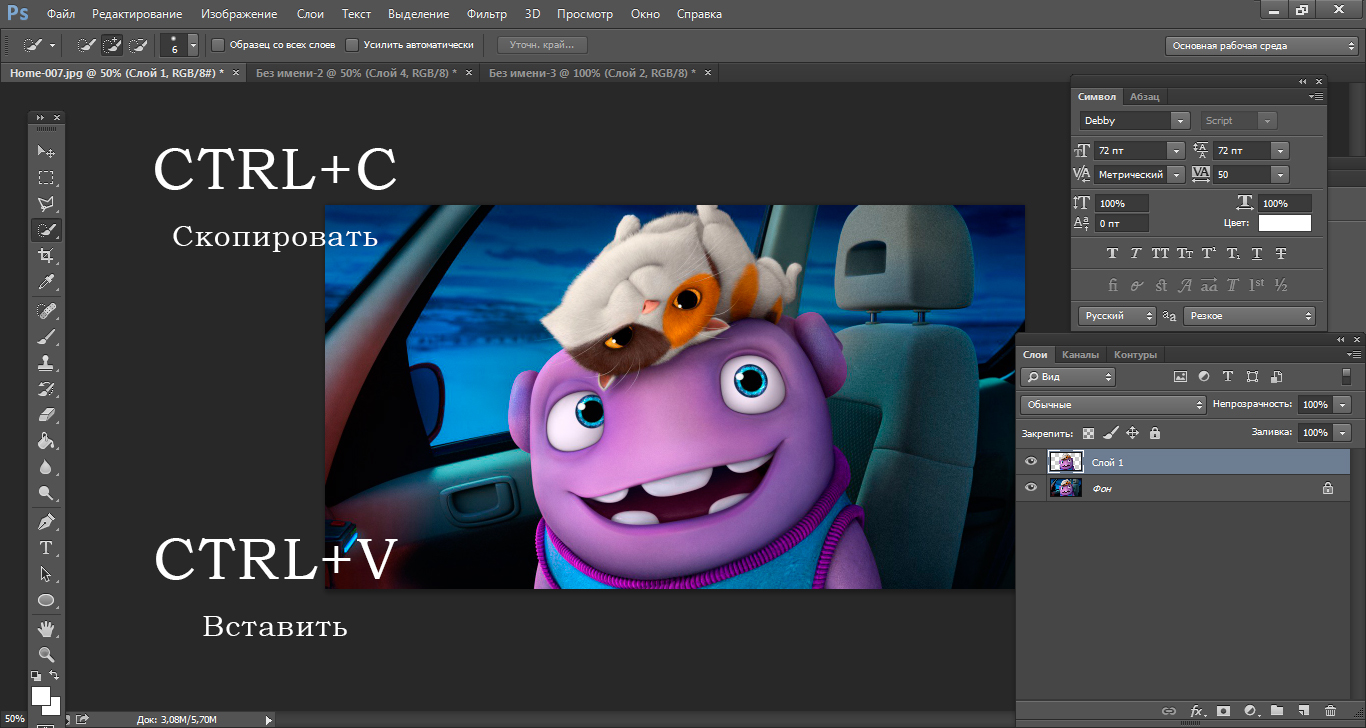1366x728 pixels.
Task: Select the Move tool
Action: (x=46, y=152)
